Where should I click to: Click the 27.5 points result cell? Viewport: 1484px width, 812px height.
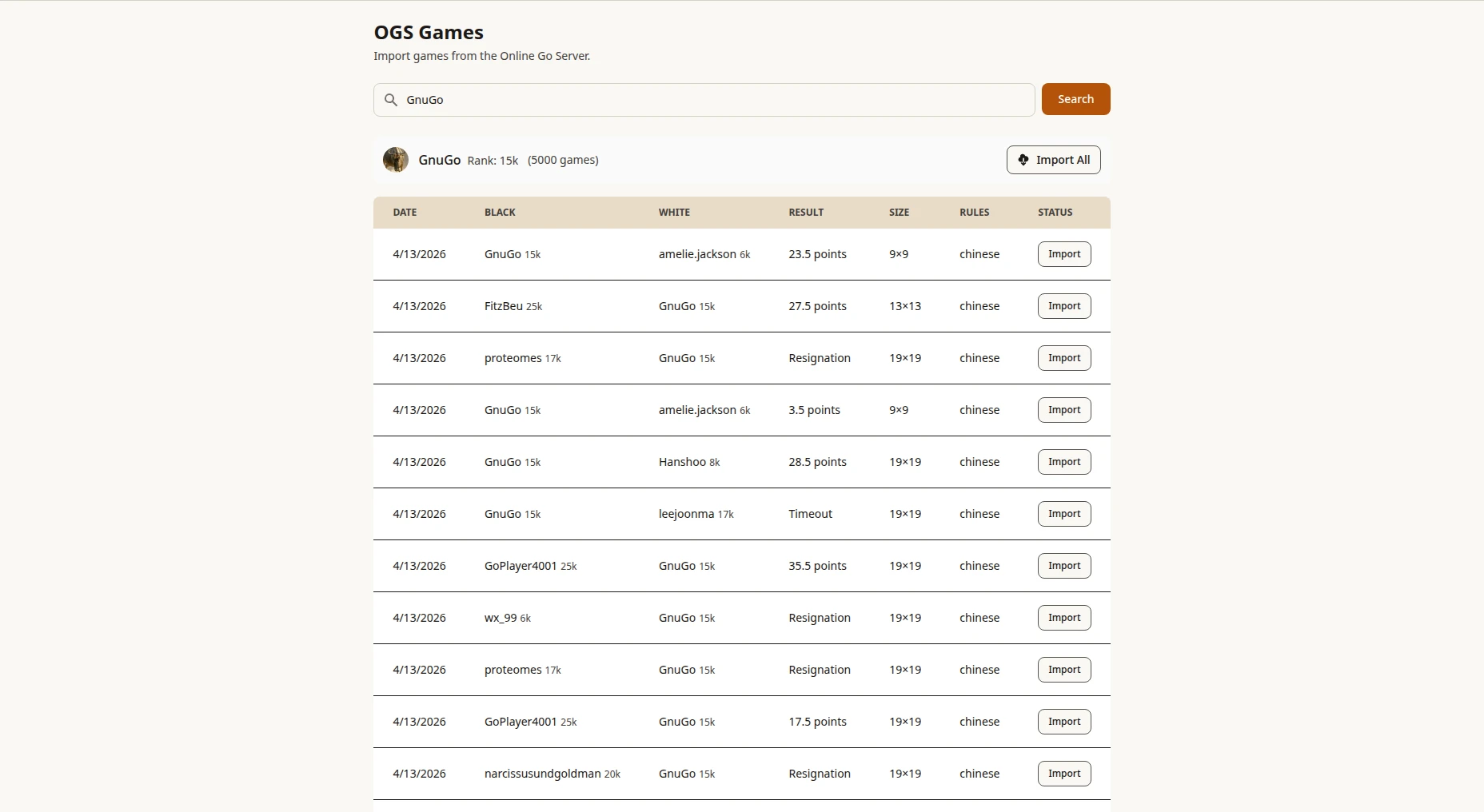tap(817, 306)
